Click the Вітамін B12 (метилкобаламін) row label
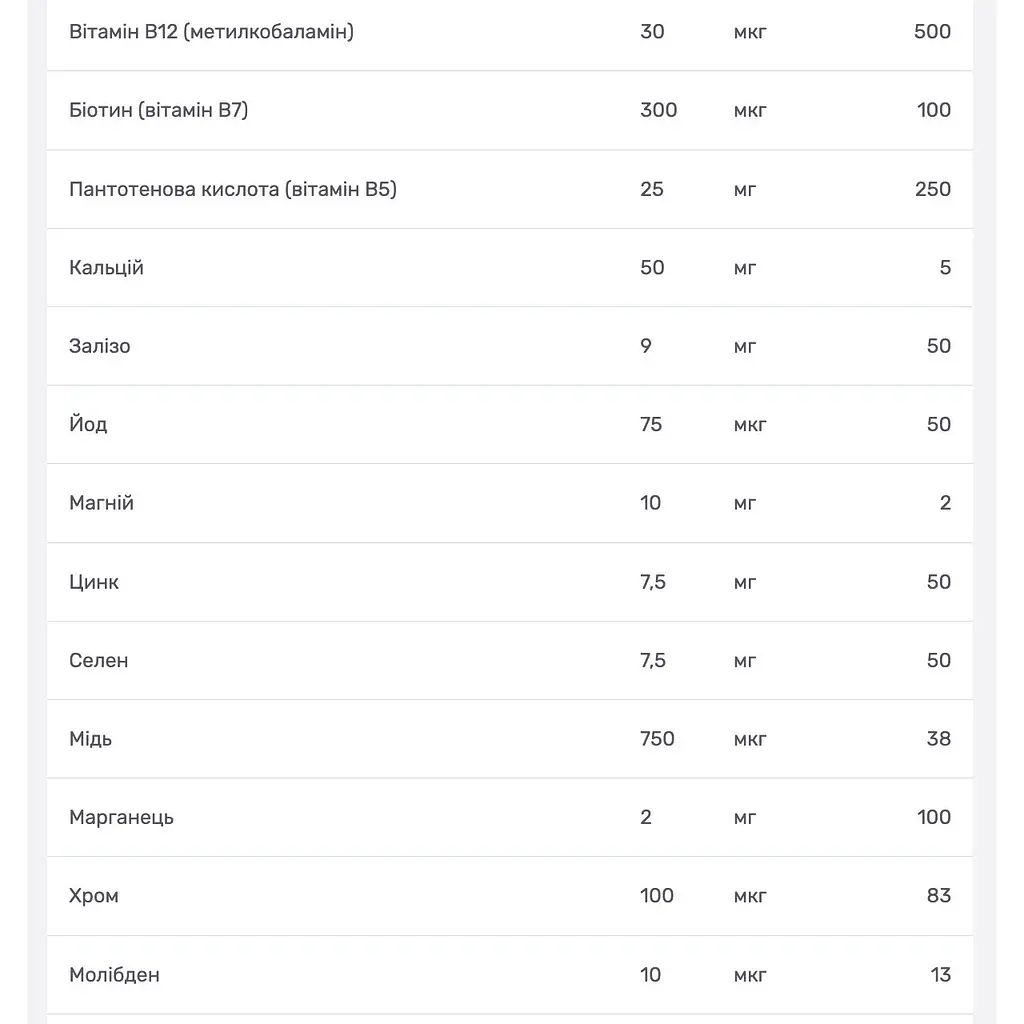The width and height of the screenshot is (1024, 1024). pyautogui.click(x=212, y=31)
